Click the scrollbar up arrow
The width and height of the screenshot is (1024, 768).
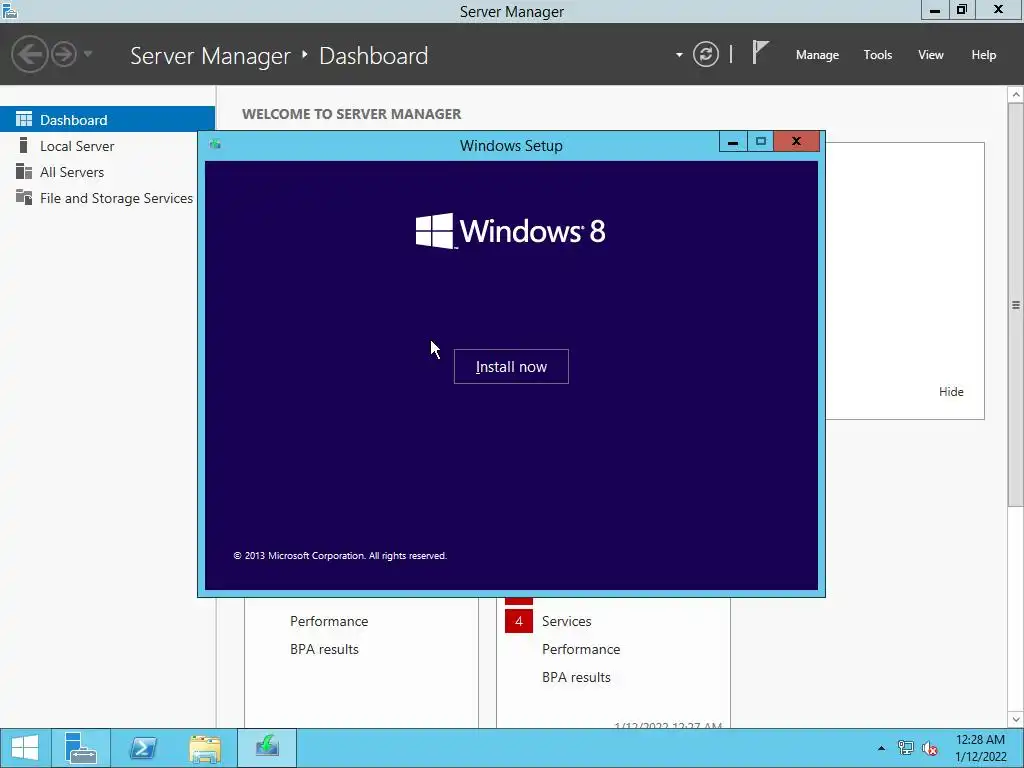pyautogui.click(x=1016, y=95)
